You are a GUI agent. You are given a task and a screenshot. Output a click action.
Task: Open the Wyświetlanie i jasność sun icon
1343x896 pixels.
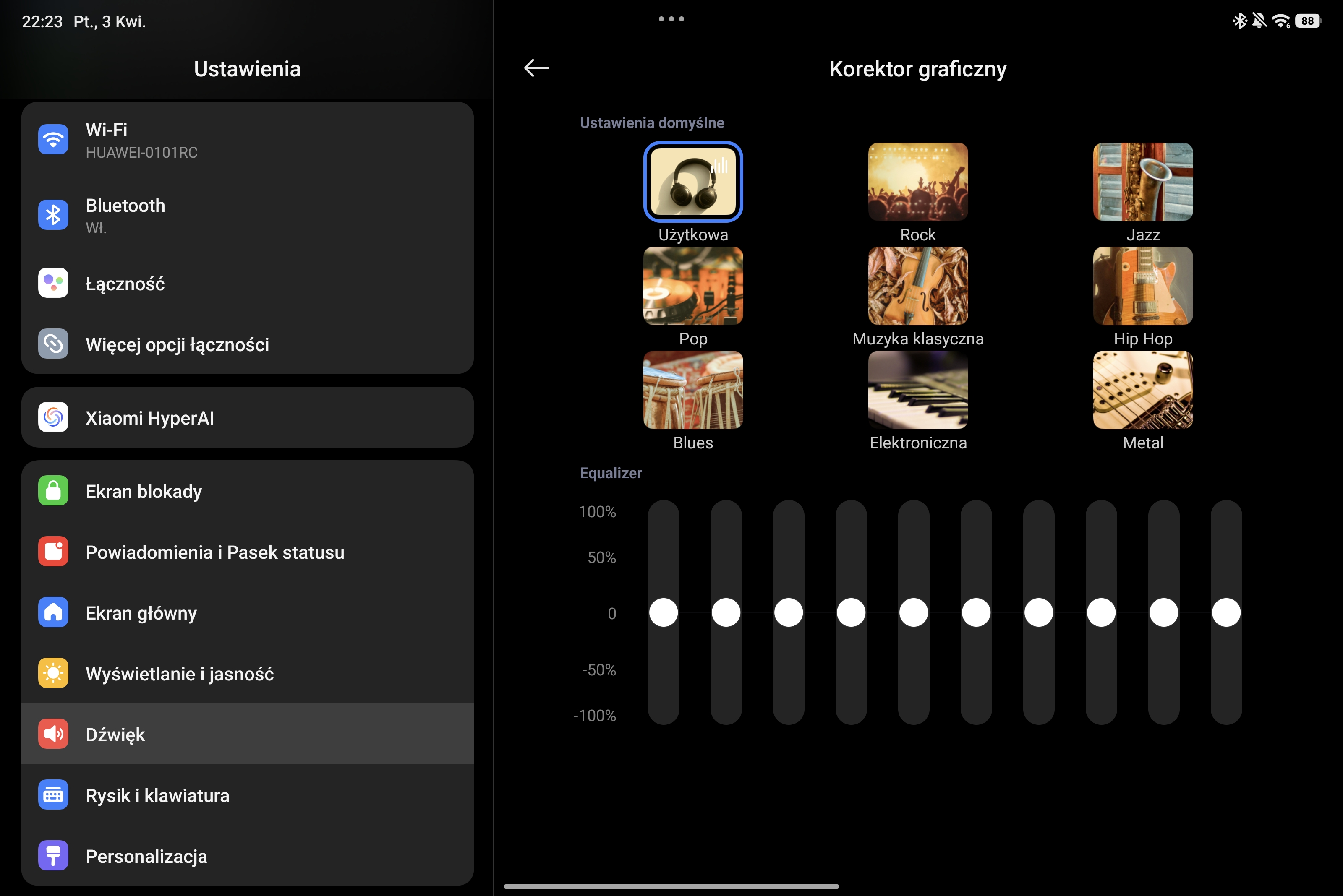point(53,673)
